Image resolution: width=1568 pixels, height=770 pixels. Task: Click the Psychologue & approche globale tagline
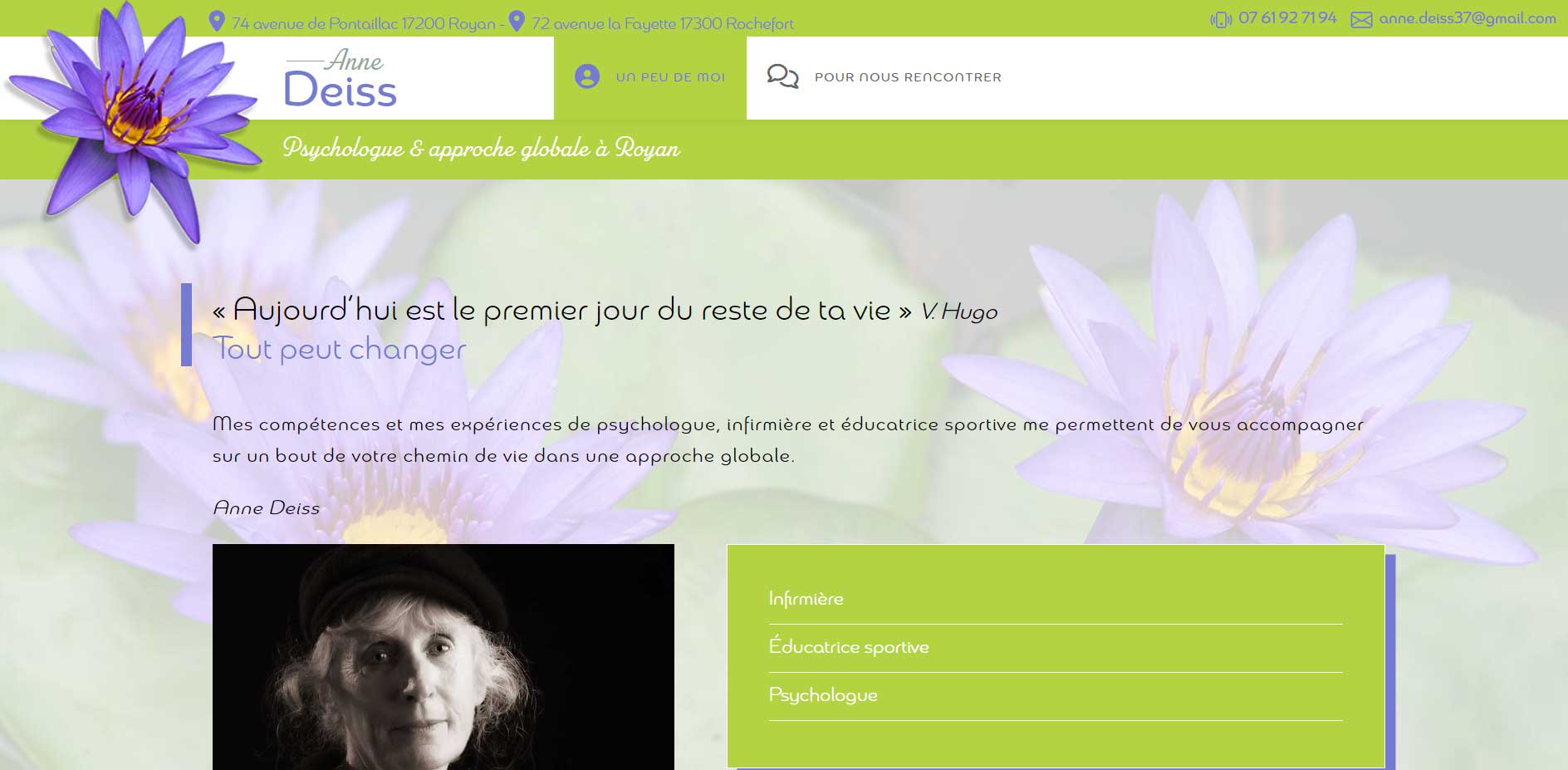481,149
